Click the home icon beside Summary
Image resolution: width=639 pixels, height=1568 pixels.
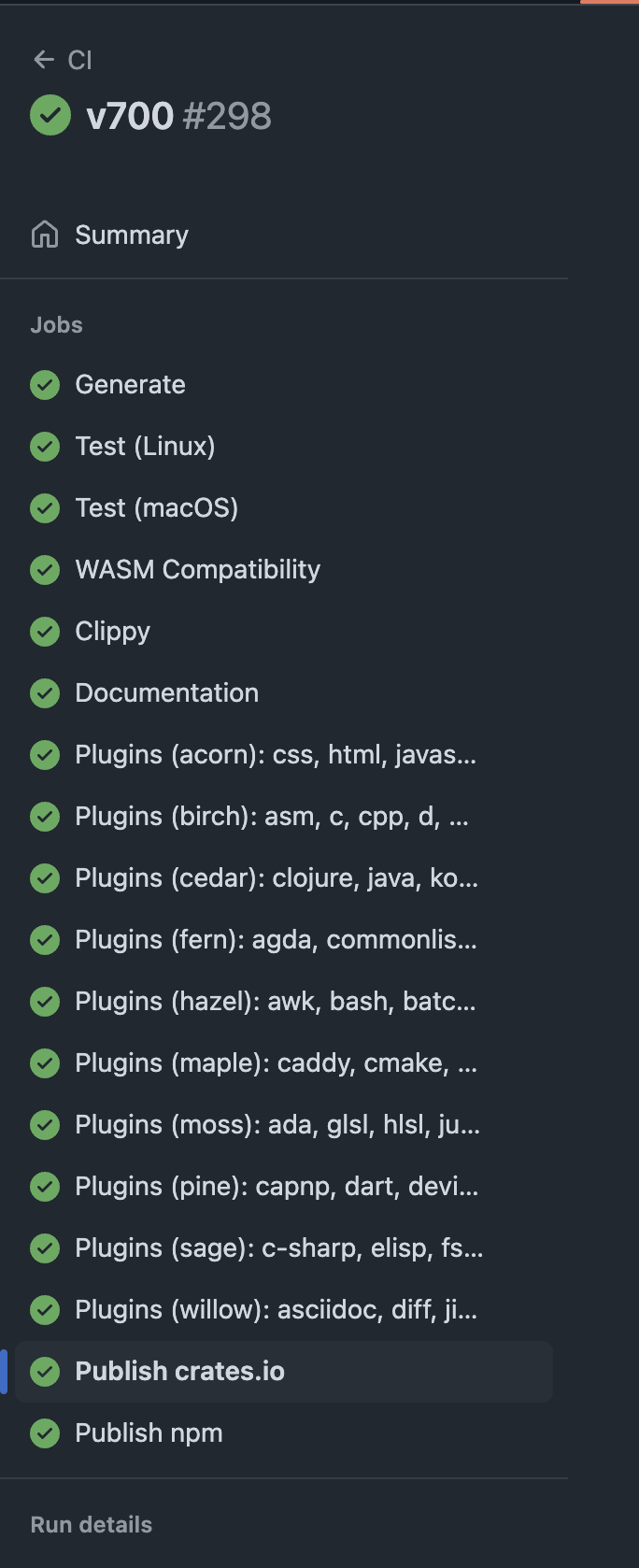[45, 235]
